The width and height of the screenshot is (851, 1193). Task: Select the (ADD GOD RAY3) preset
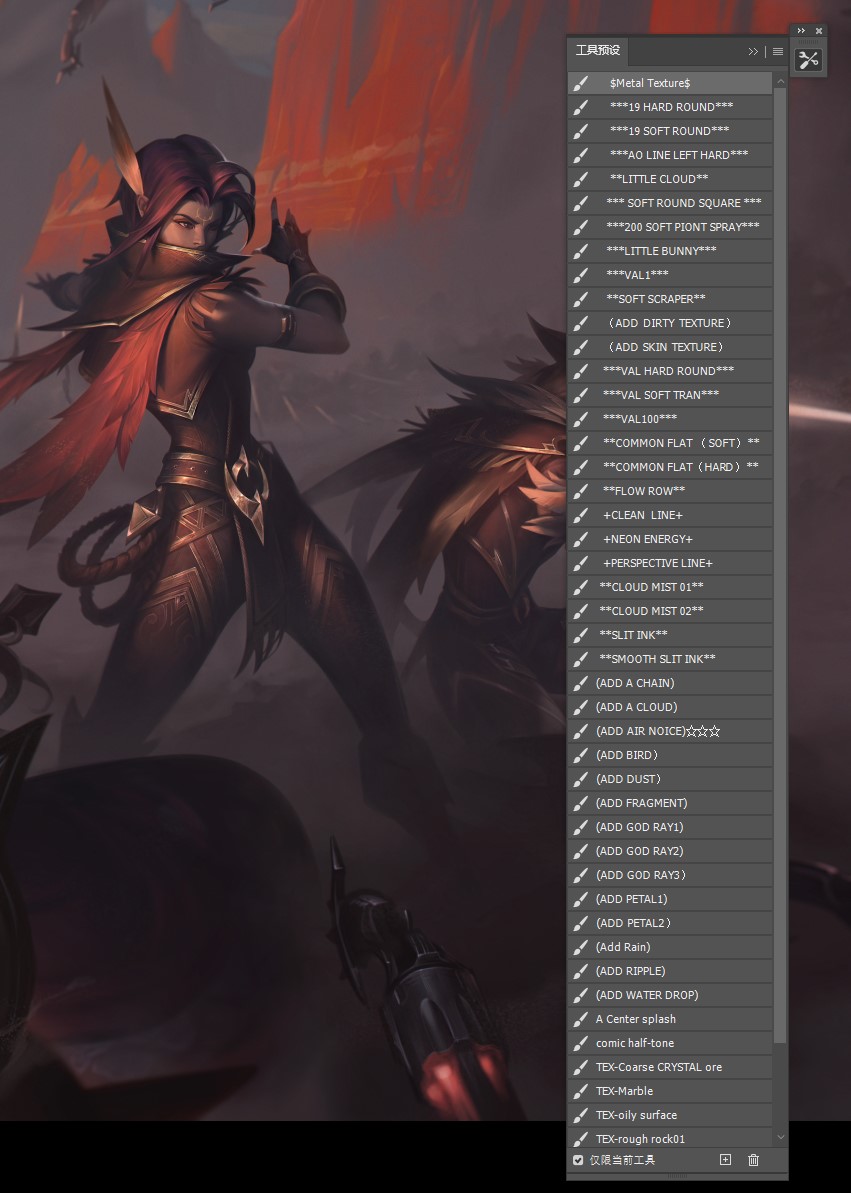670,875
